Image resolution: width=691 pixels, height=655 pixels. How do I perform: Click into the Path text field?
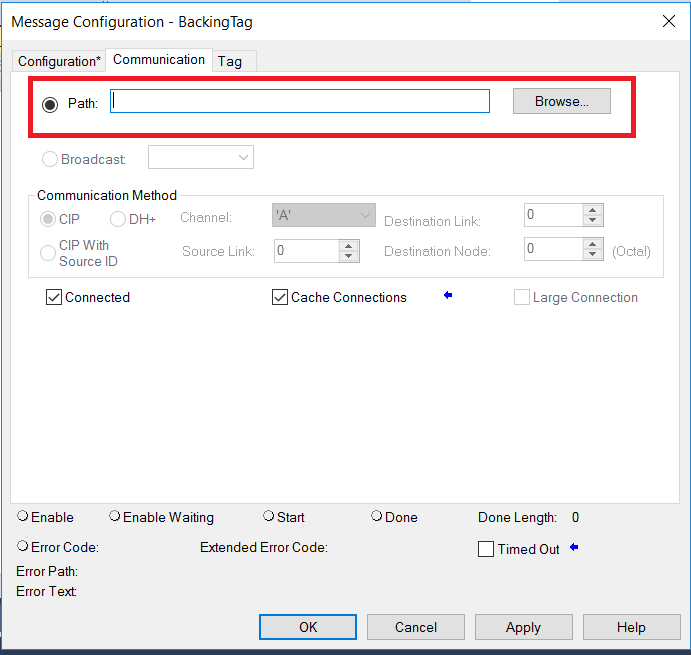300,101
